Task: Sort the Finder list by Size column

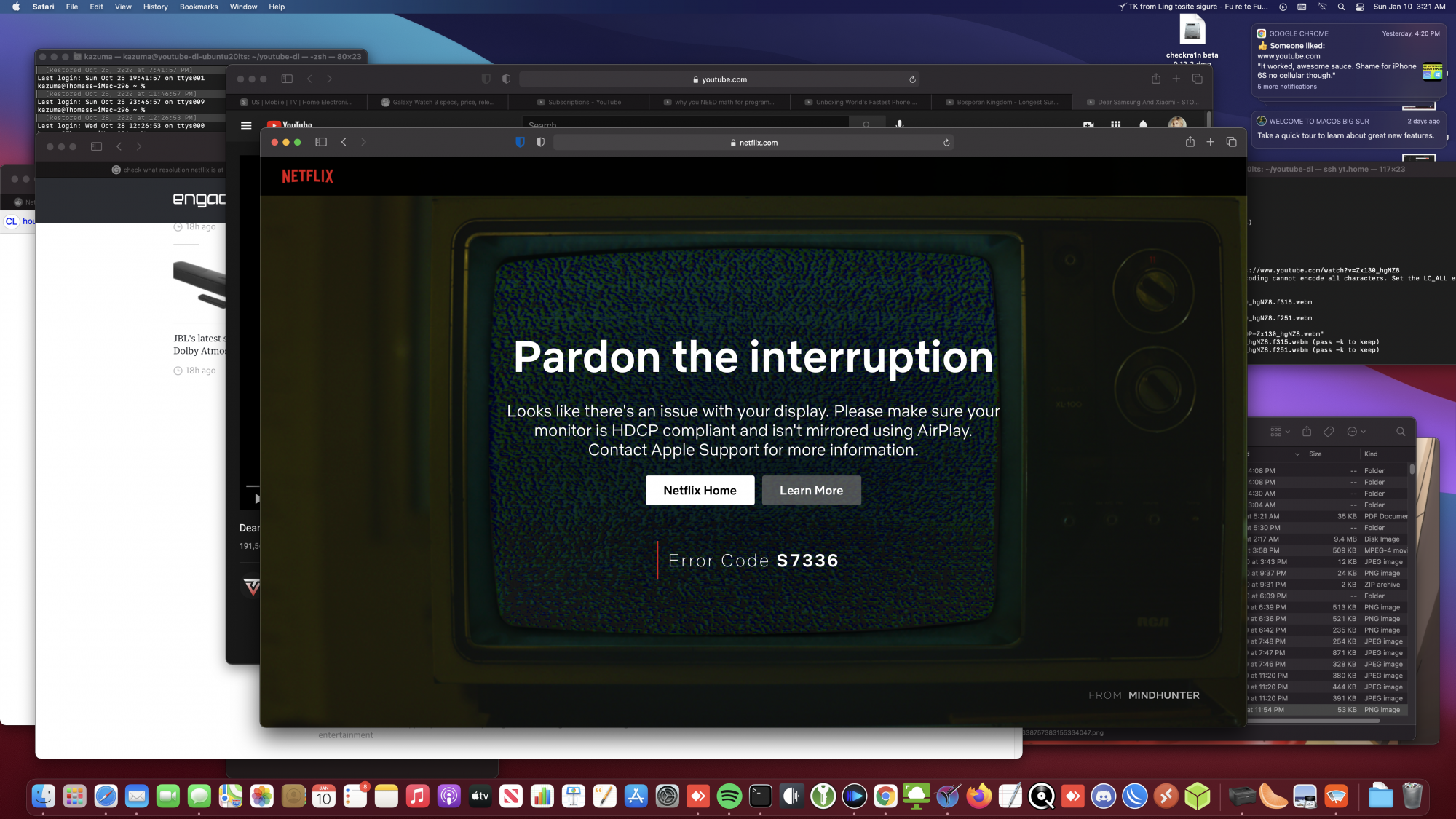Action: tap(1331, 454)
